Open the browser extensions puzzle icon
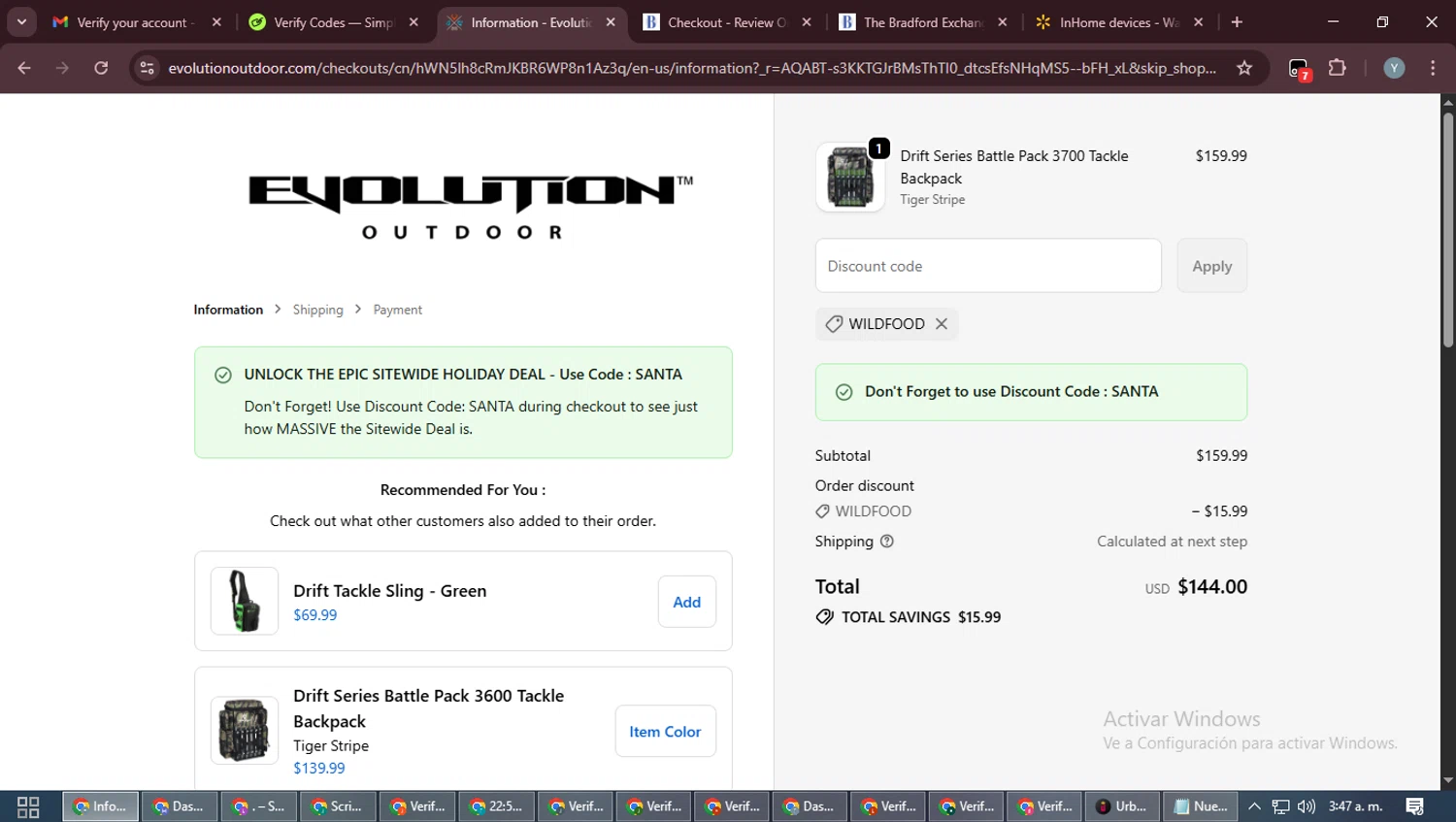1456x822 pixels. [x=1338, y=68]
